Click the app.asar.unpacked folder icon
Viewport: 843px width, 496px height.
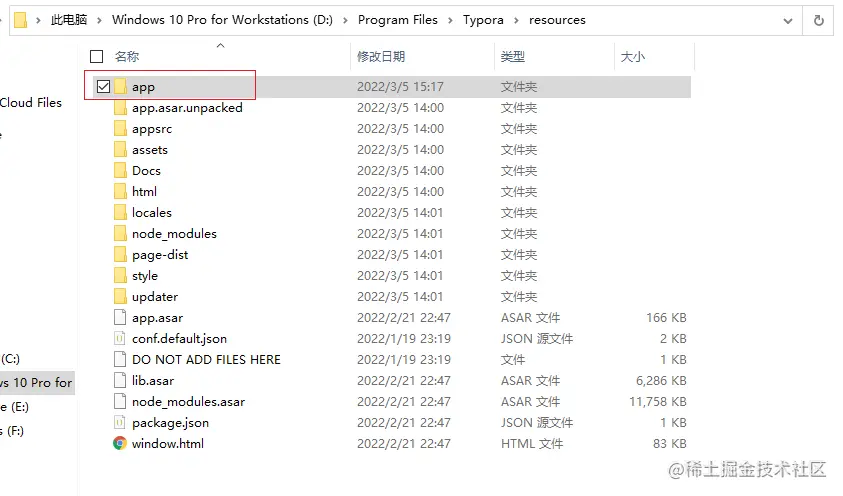click(x=120, y=107)
